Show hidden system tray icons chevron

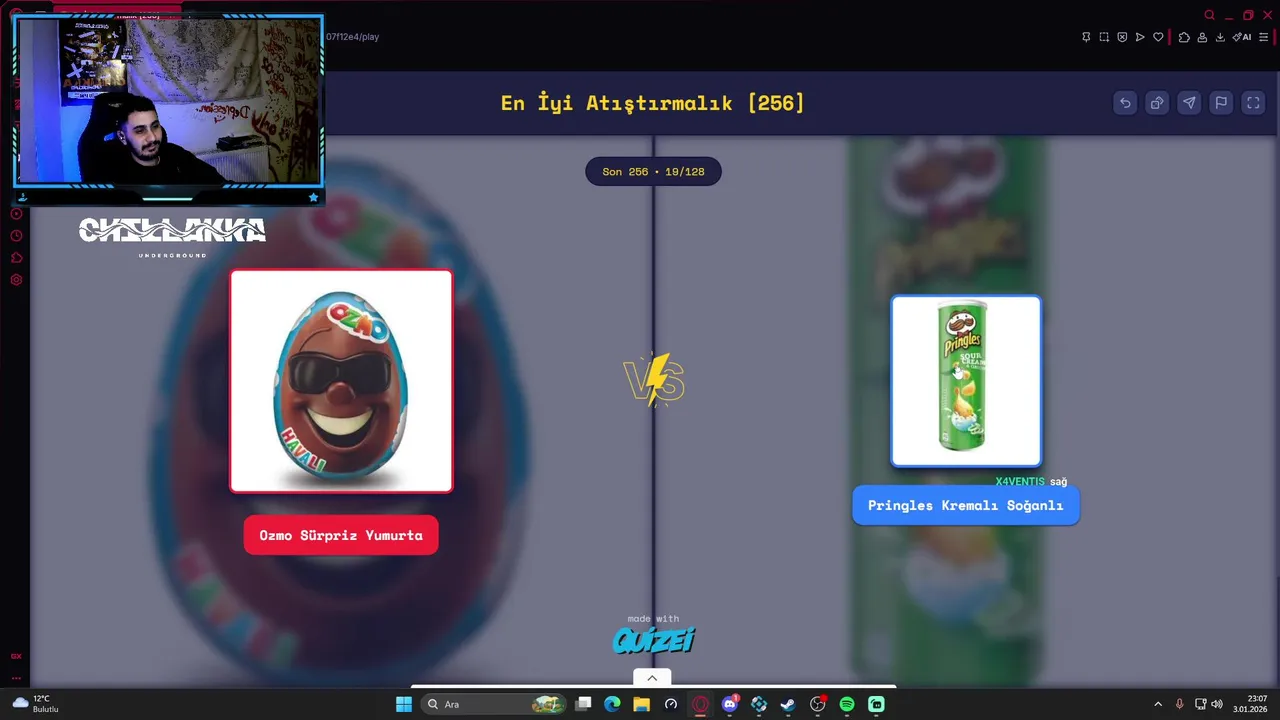point(1158,704)
